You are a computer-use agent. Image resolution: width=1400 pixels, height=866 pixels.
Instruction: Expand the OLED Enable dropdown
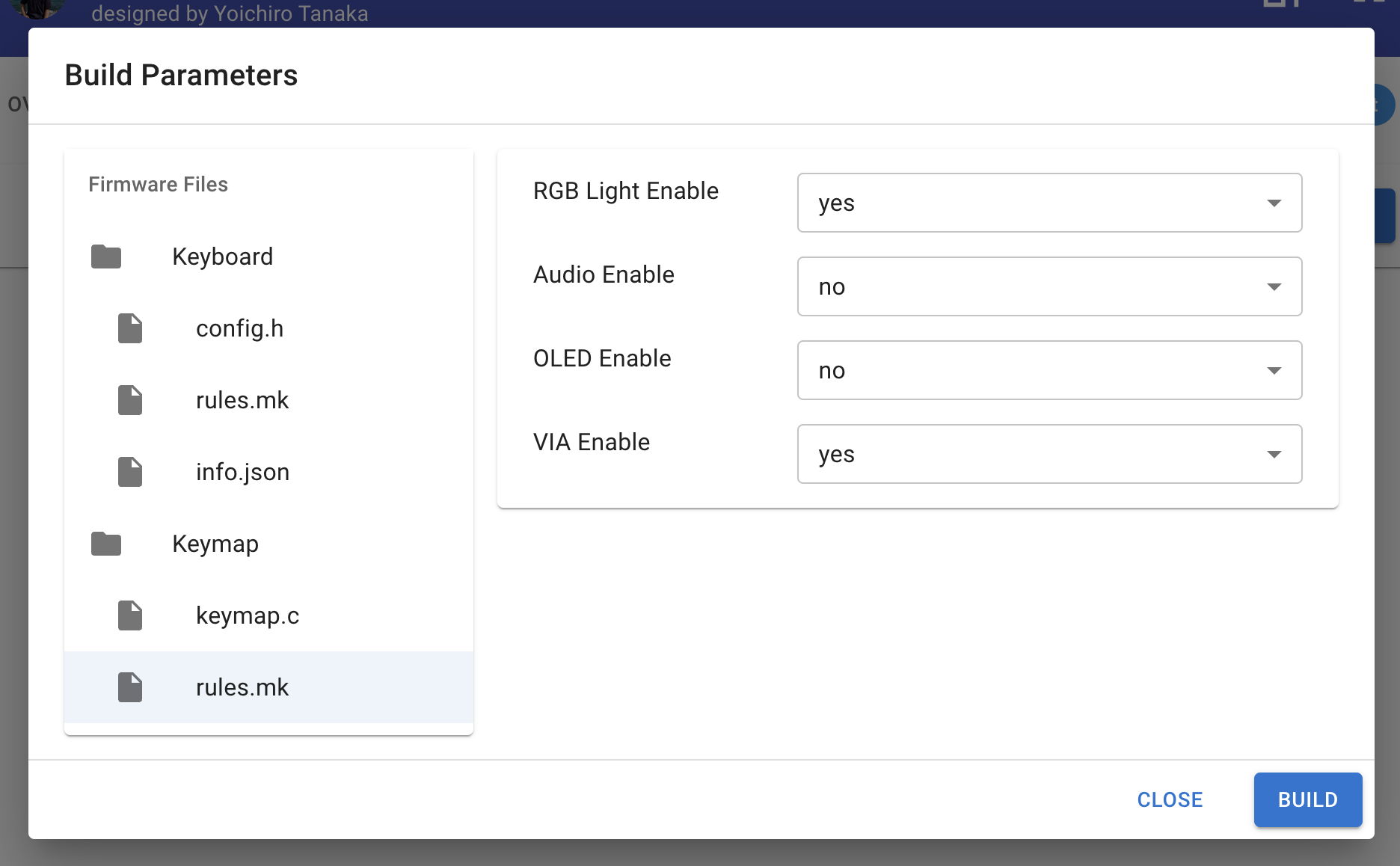coord(1049,370)
